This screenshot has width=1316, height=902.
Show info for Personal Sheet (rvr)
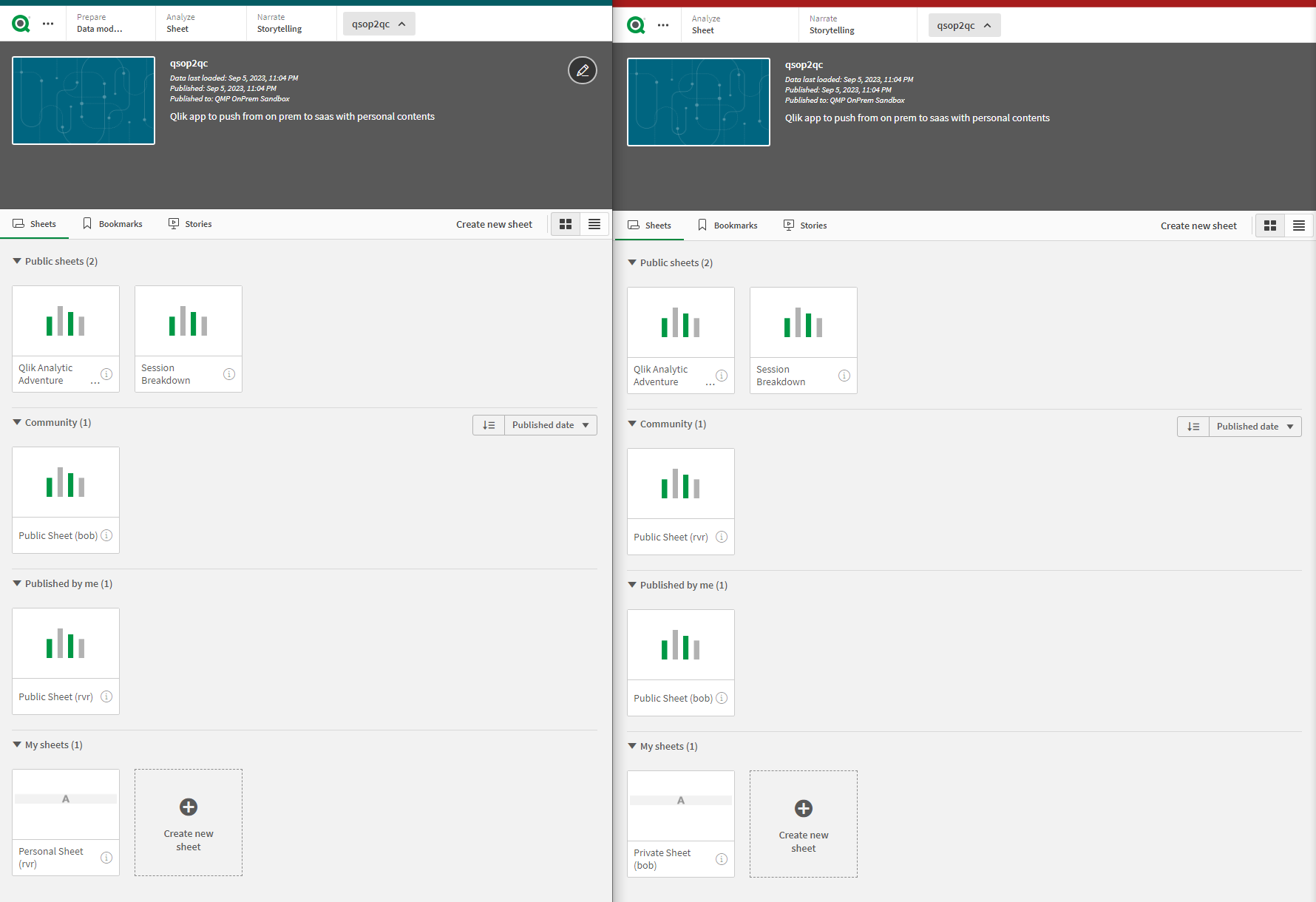click(106, 858)
